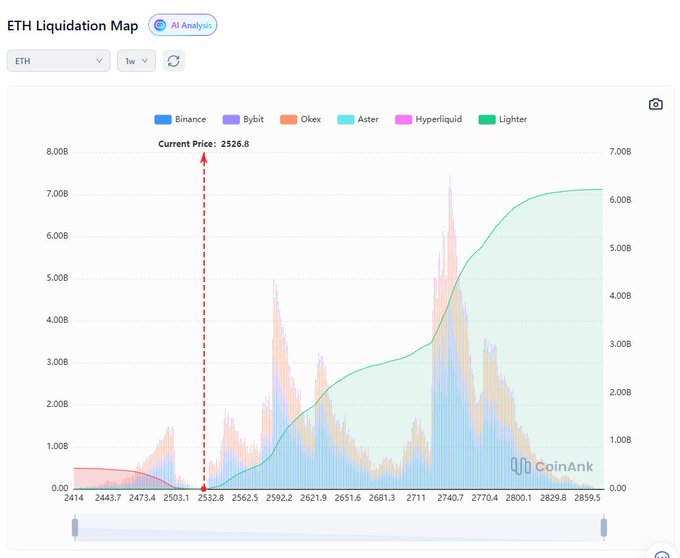
Task: Click the Binance blue color swatch
Action: (163, 120)
